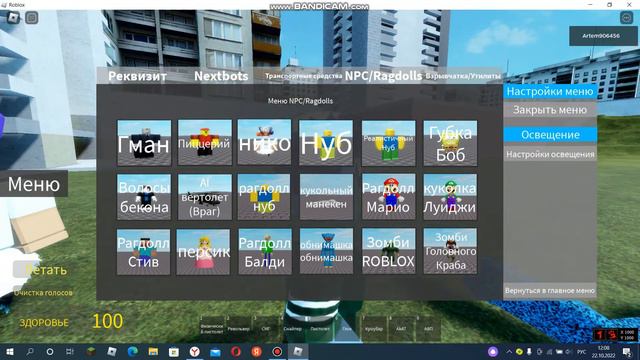Open Mail app from the taskbar

(215, 351)
